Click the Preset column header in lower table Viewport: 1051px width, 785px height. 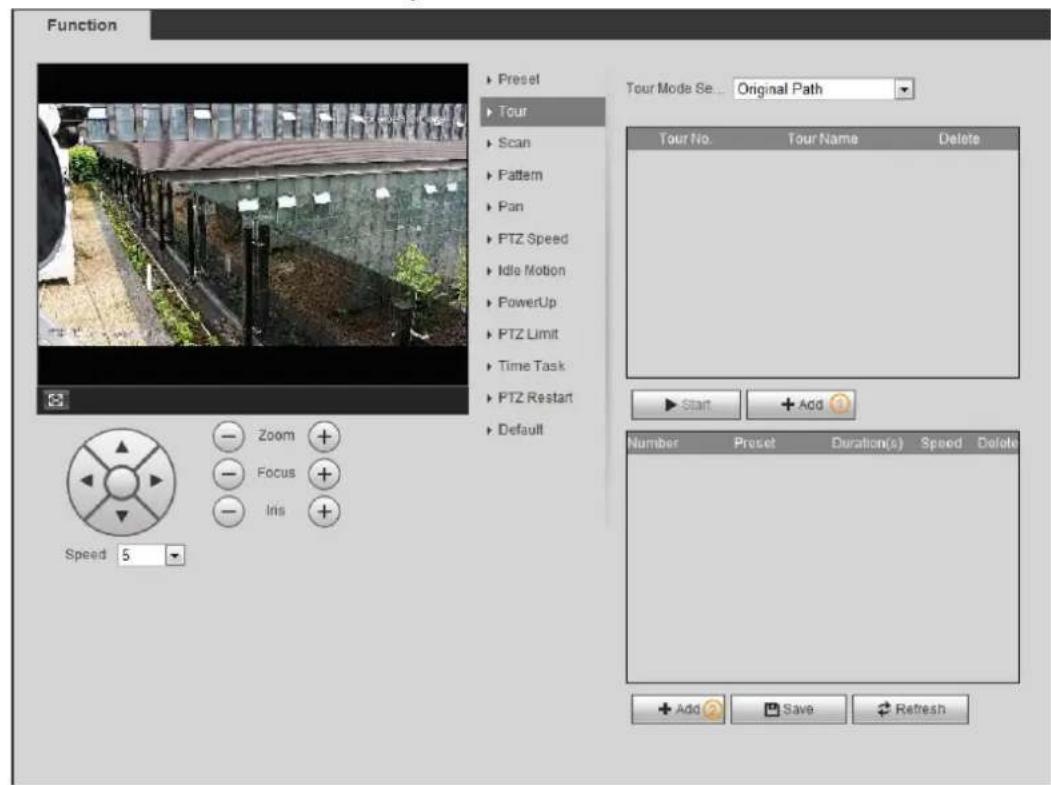(x=754, y=443)
